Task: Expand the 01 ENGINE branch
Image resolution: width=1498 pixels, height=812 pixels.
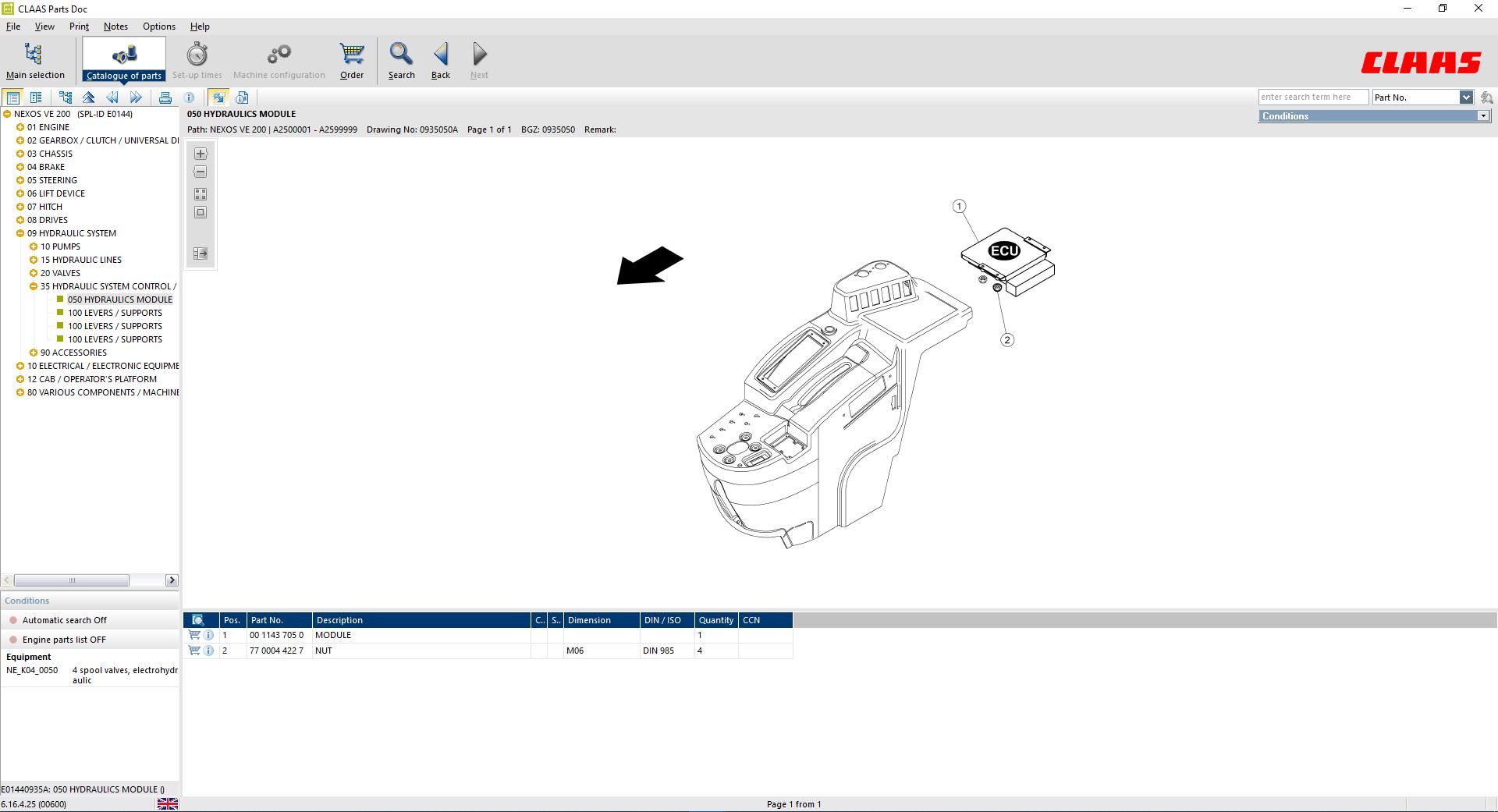Action: pyautogui.click(x=19, y=126)
